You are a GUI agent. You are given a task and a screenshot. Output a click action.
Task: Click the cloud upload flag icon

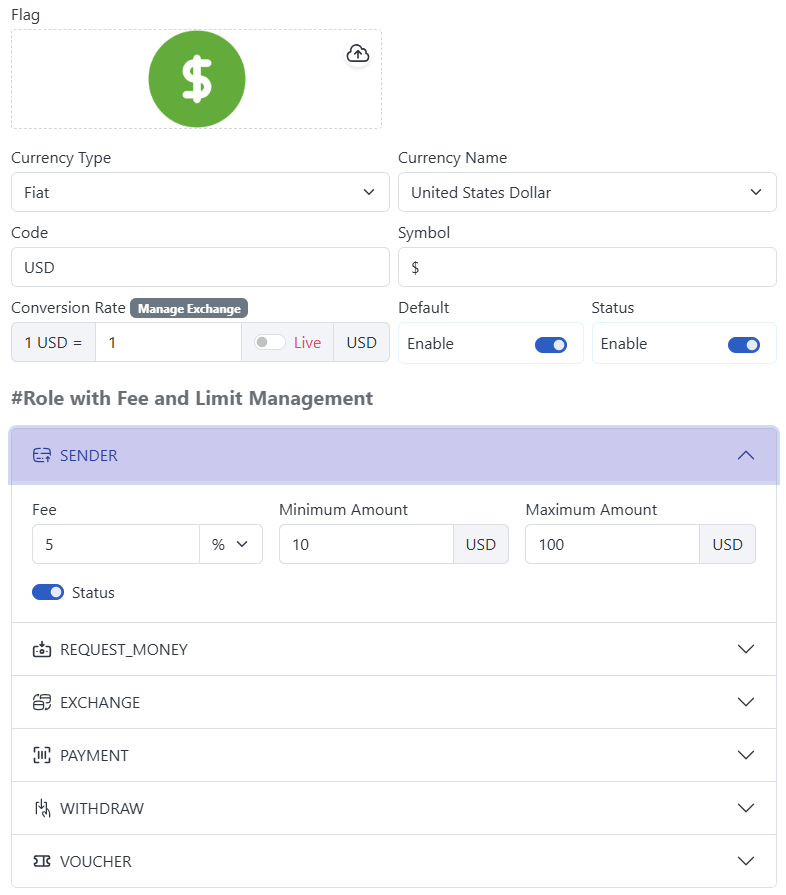pyautogui.click(x=358, y=54)
